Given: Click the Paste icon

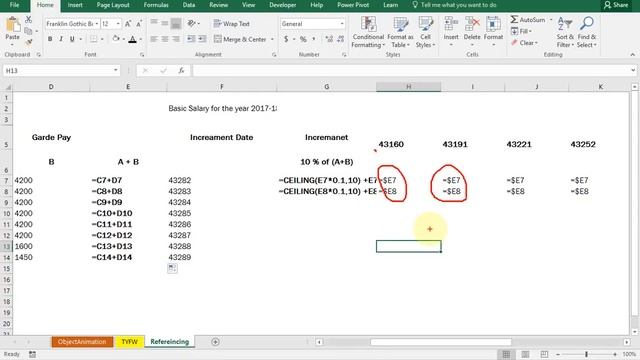Looking at the screenshot, I should coord(13,25).
